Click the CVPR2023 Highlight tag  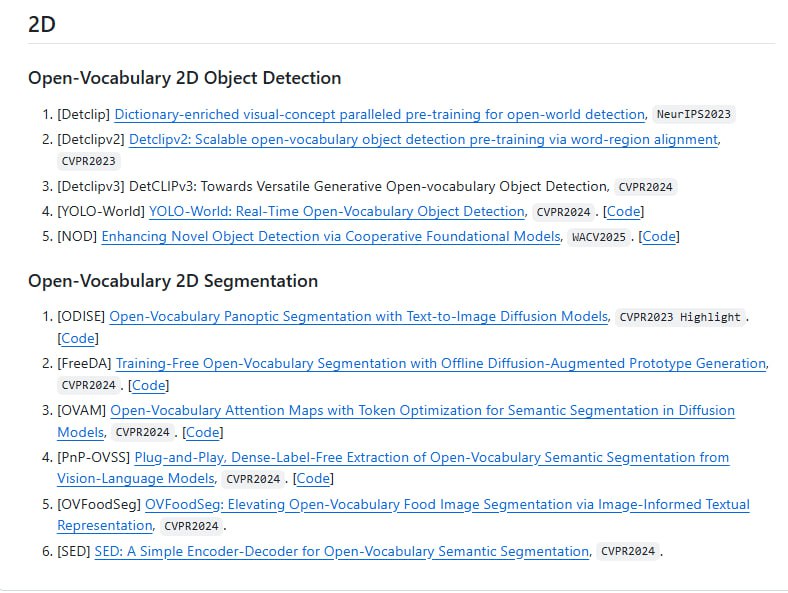(680, 317)
